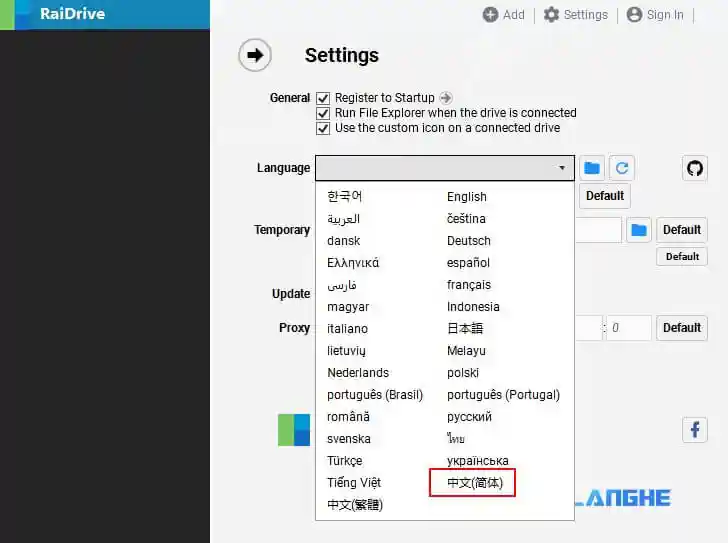The image size is (728, 543).
Task: Pick Tiếng Việt from the list
Action: click(354, 483)
